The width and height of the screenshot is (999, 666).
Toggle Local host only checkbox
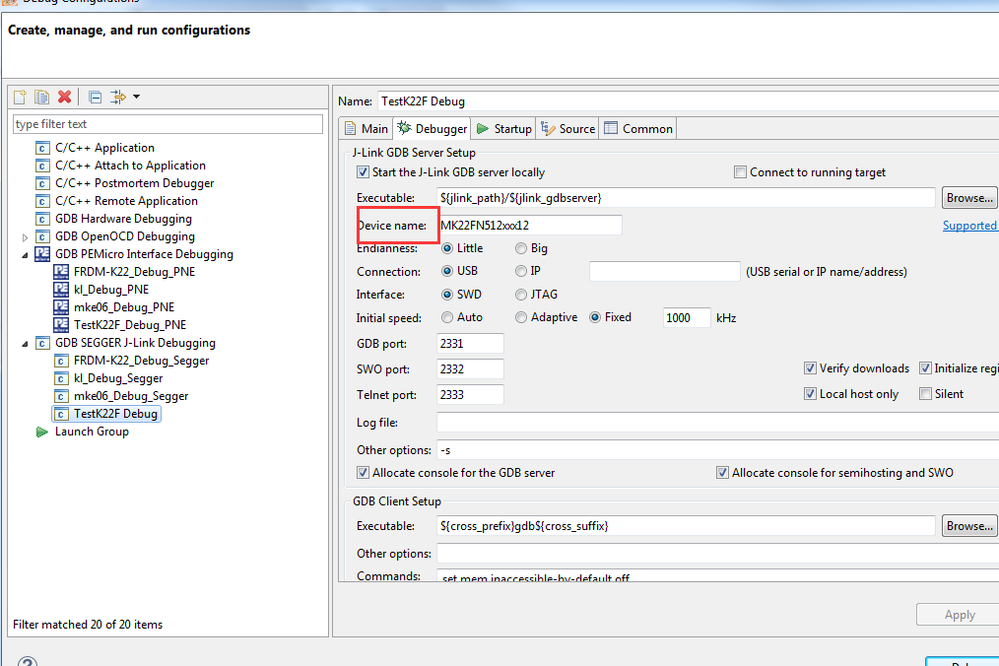[810, 394]
